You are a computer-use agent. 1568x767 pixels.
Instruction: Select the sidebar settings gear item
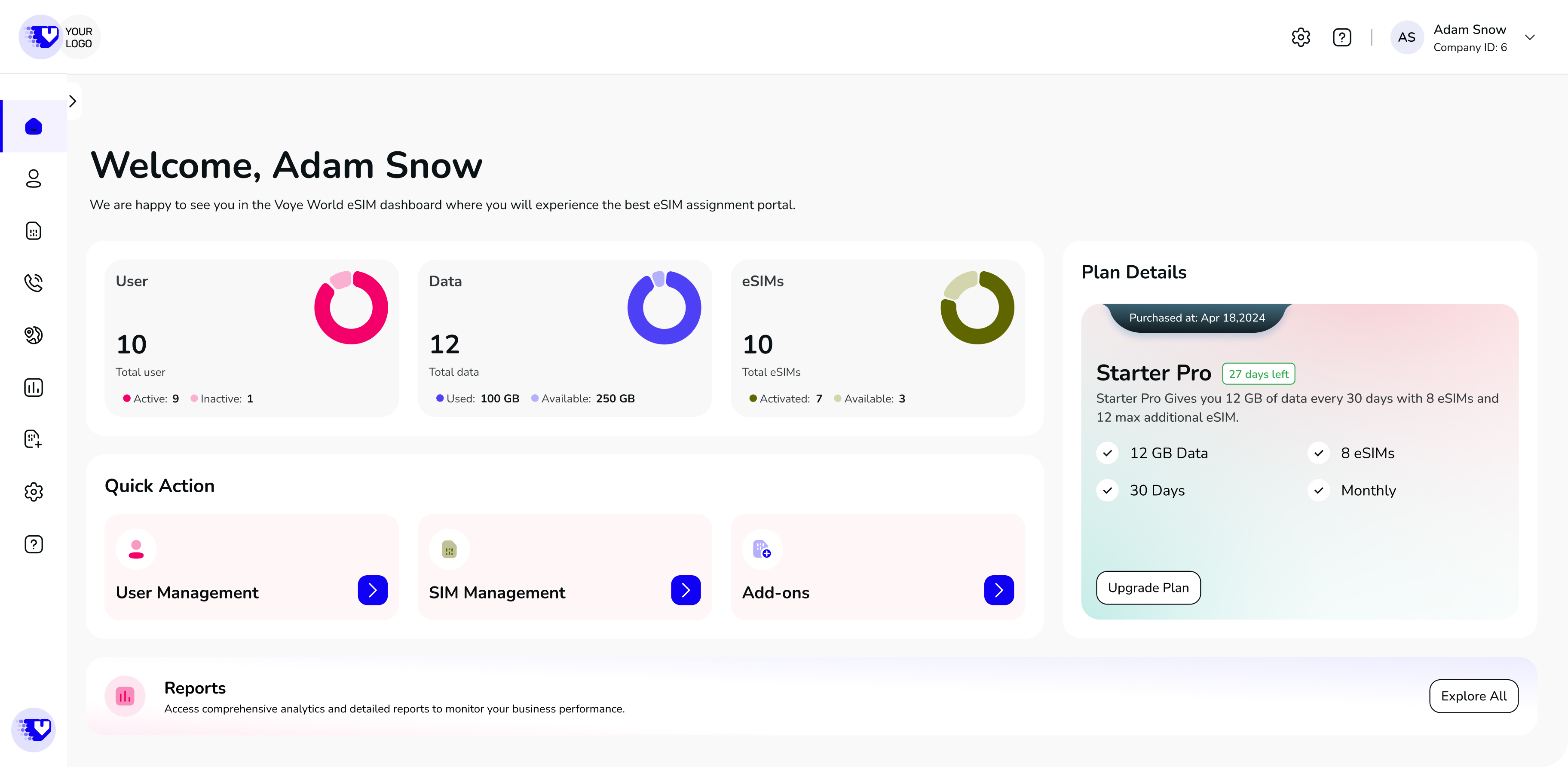(34, 492)
